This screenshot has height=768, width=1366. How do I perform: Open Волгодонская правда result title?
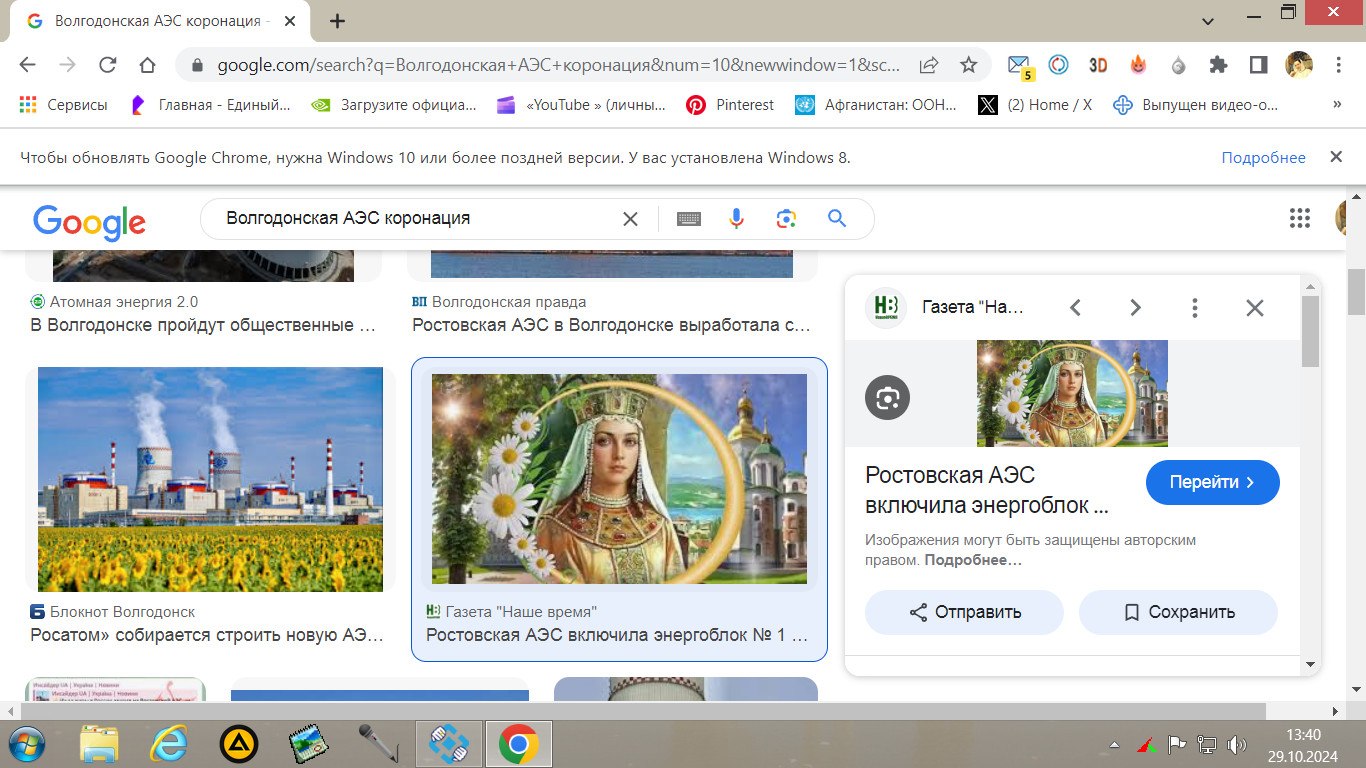click(611, 325)
